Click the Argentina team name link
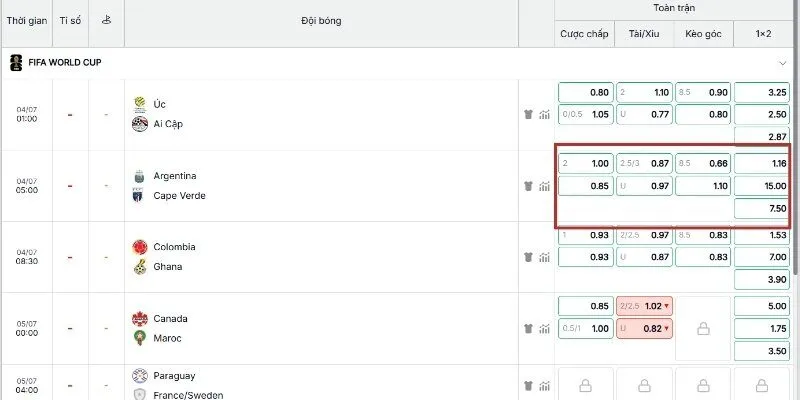The height and width of the screenshot is (400, 800). point(175,176)
